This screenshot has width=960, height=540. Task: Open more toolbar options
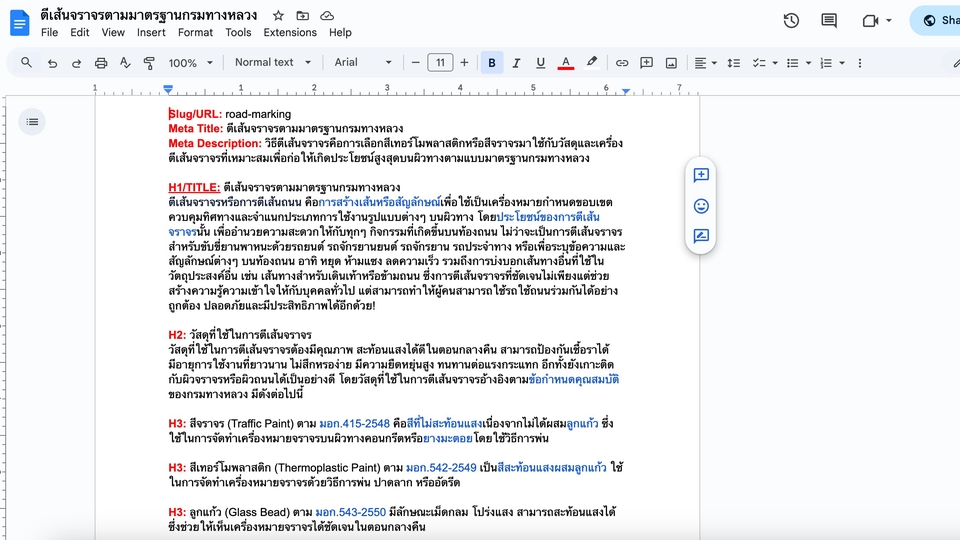pos(860,62)
